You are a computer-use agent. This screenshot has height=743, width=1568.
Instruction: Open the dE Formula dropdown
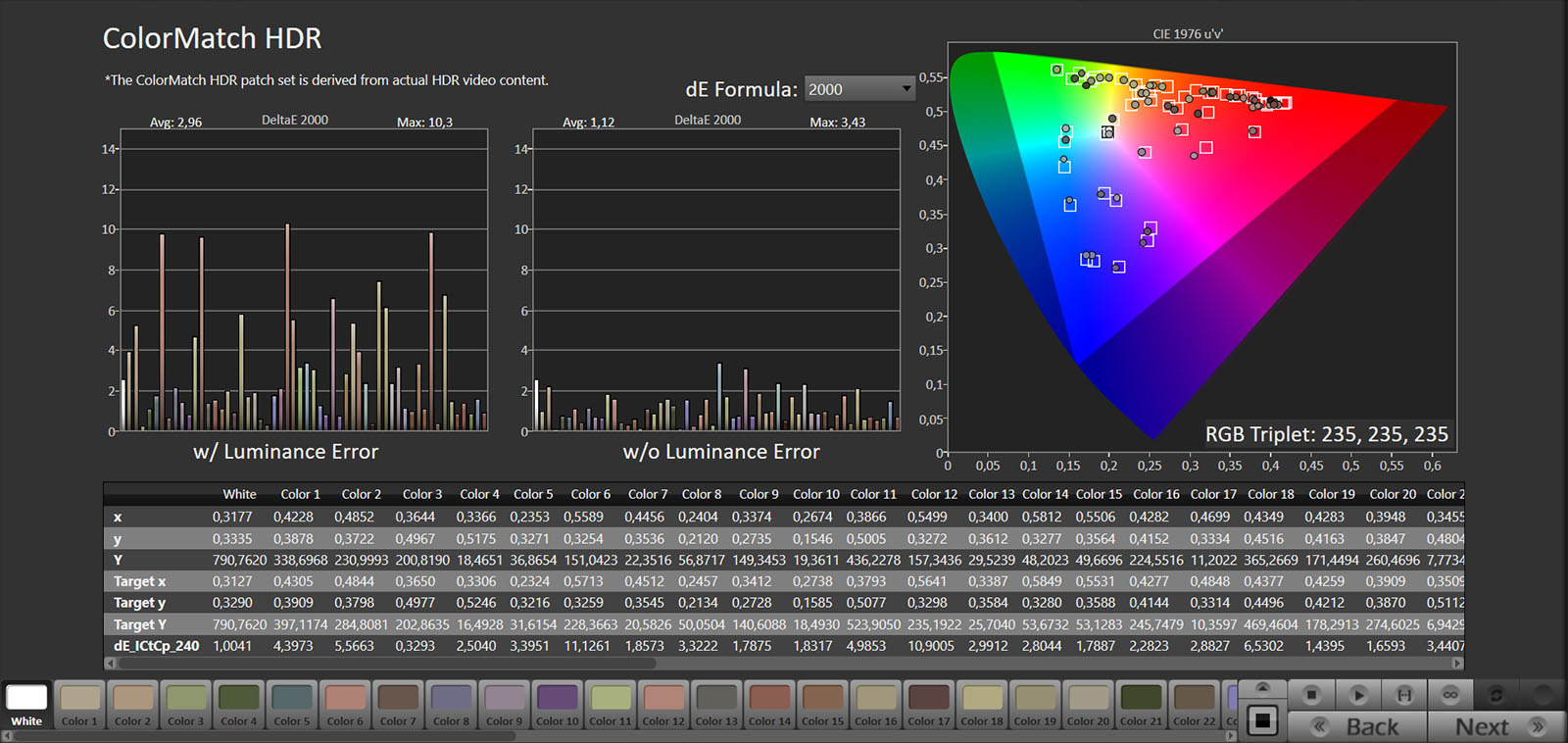point(859,89)
